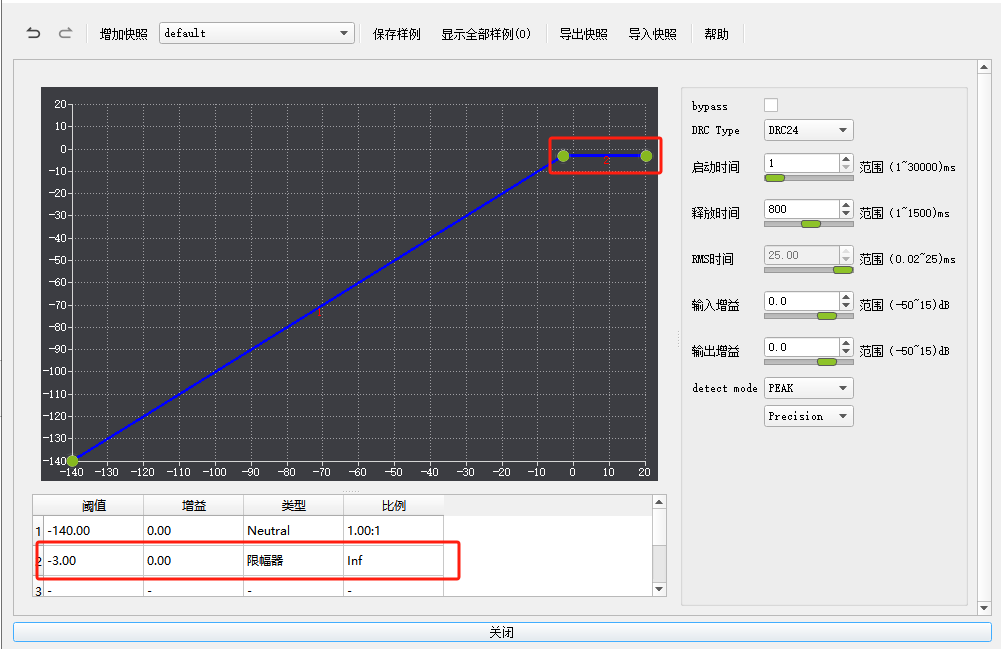
Task: Click the 阈值 column header
Action: [94, 505]
